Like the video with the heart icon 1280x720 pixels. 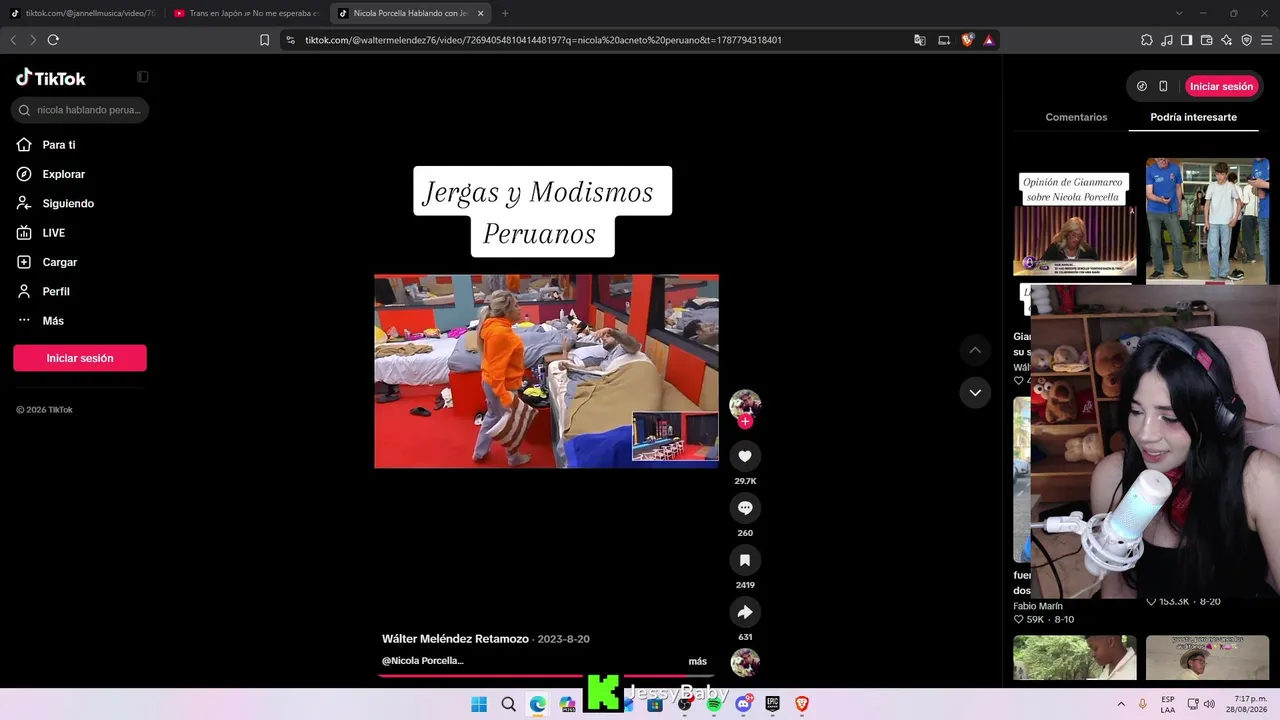point(745,456)
